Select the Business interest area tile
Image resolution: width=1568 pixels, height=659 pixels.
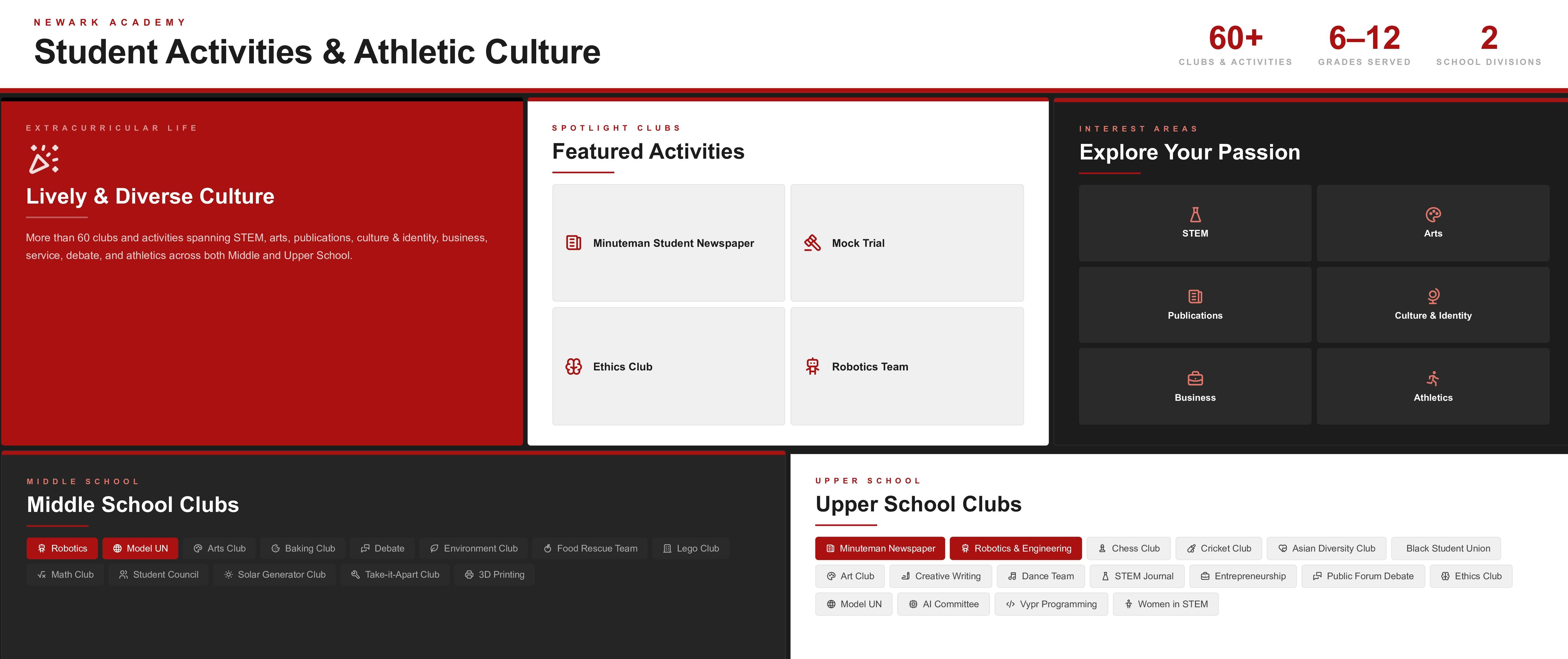click(x=1195, y=387)
